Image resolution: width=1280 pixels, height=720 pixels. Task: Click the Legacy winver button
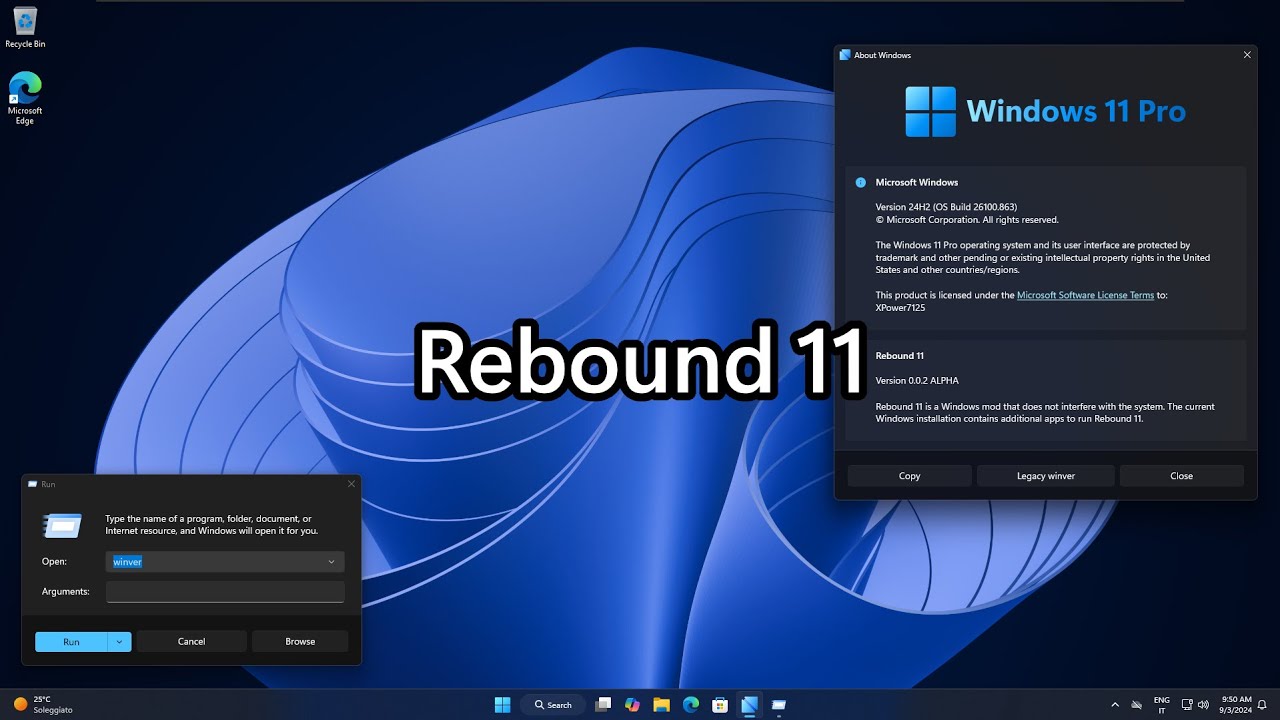1045,475
